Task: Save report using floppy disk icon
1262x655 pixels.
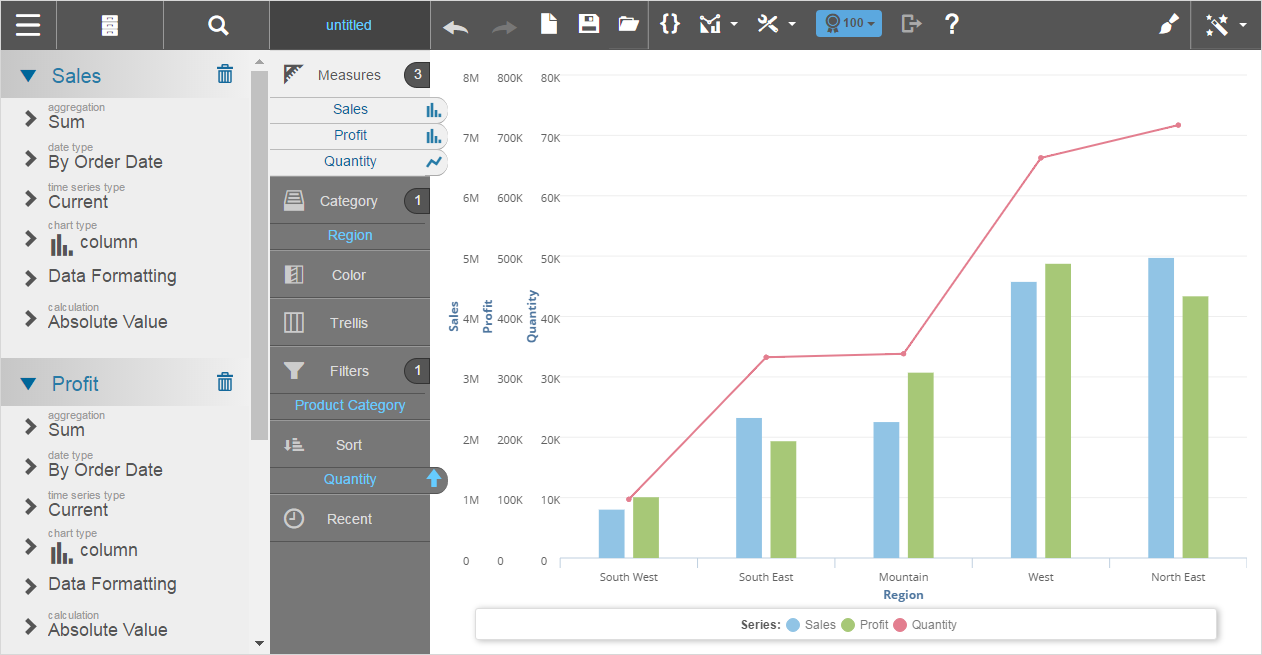Action: coord(589,24)
